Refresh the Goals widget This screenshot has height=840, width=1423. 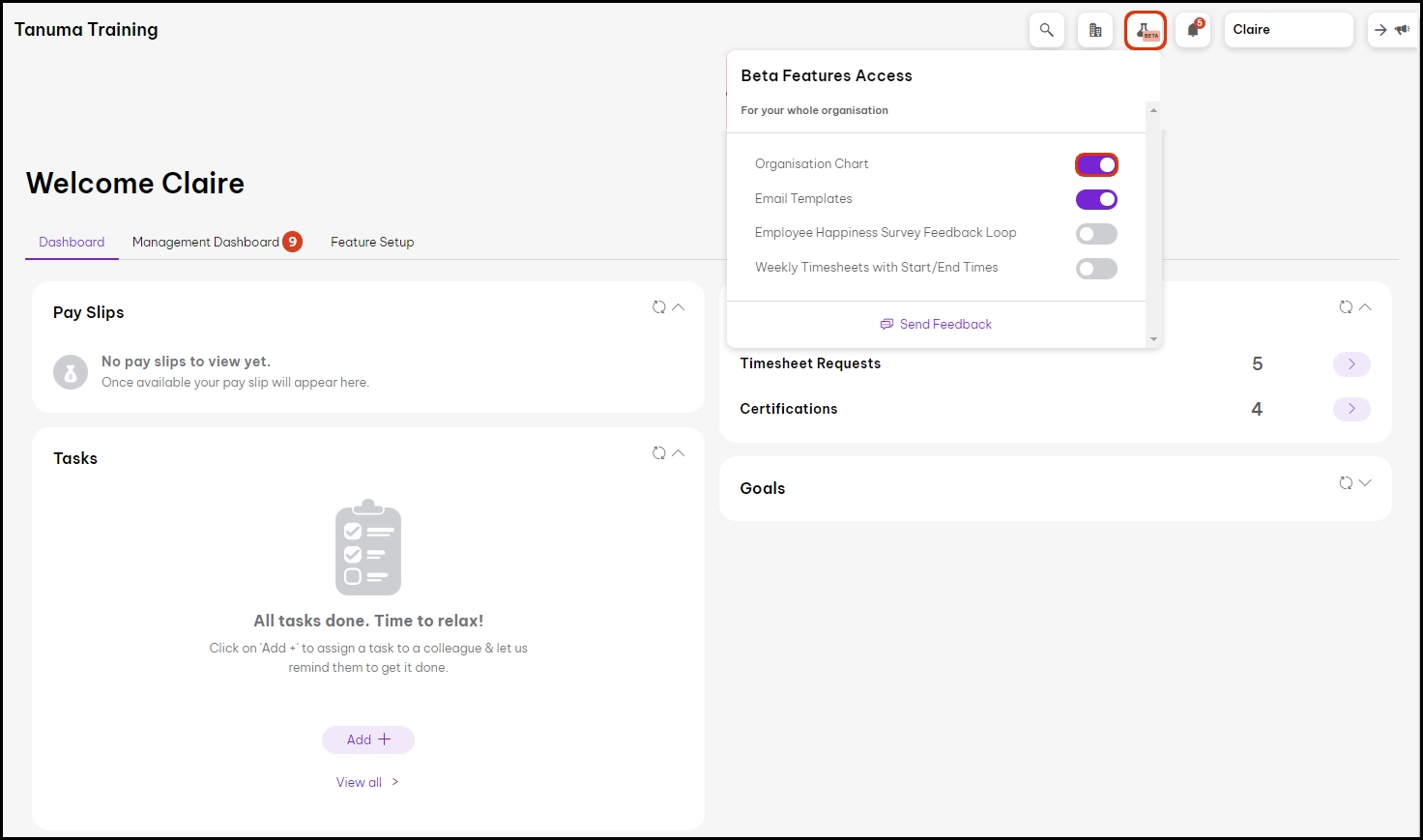[1345, 483]
